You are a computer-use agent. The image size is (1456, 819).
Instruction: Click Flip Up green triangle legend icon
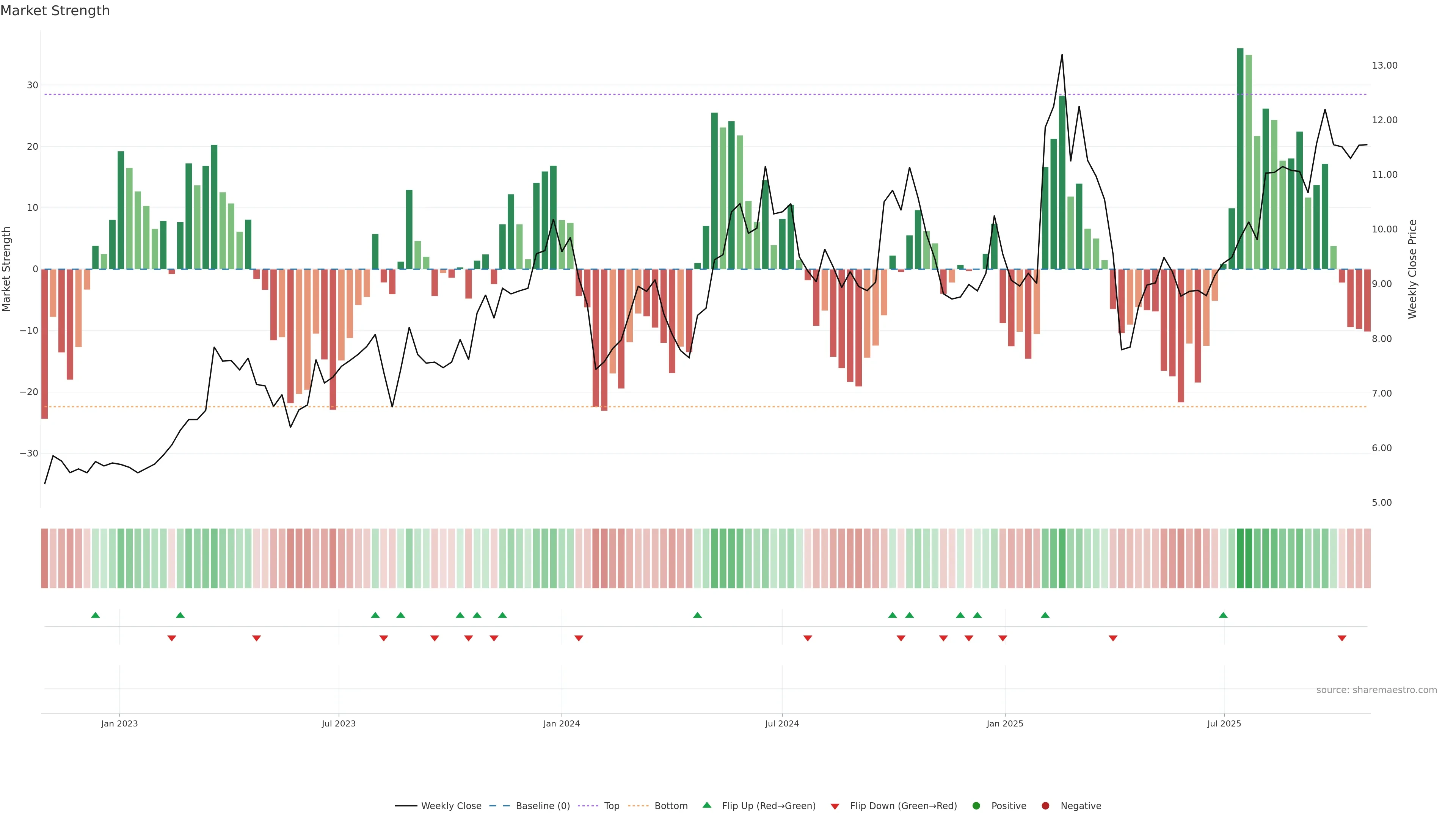[706, 805]
